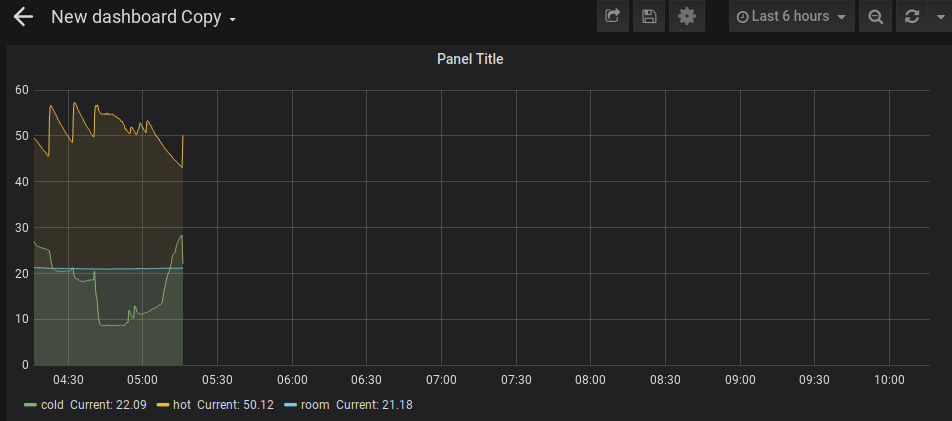Click the 07:00 time axis label
Screen dimensions: 952x421
pyautogui.click(x=441, y=380)
